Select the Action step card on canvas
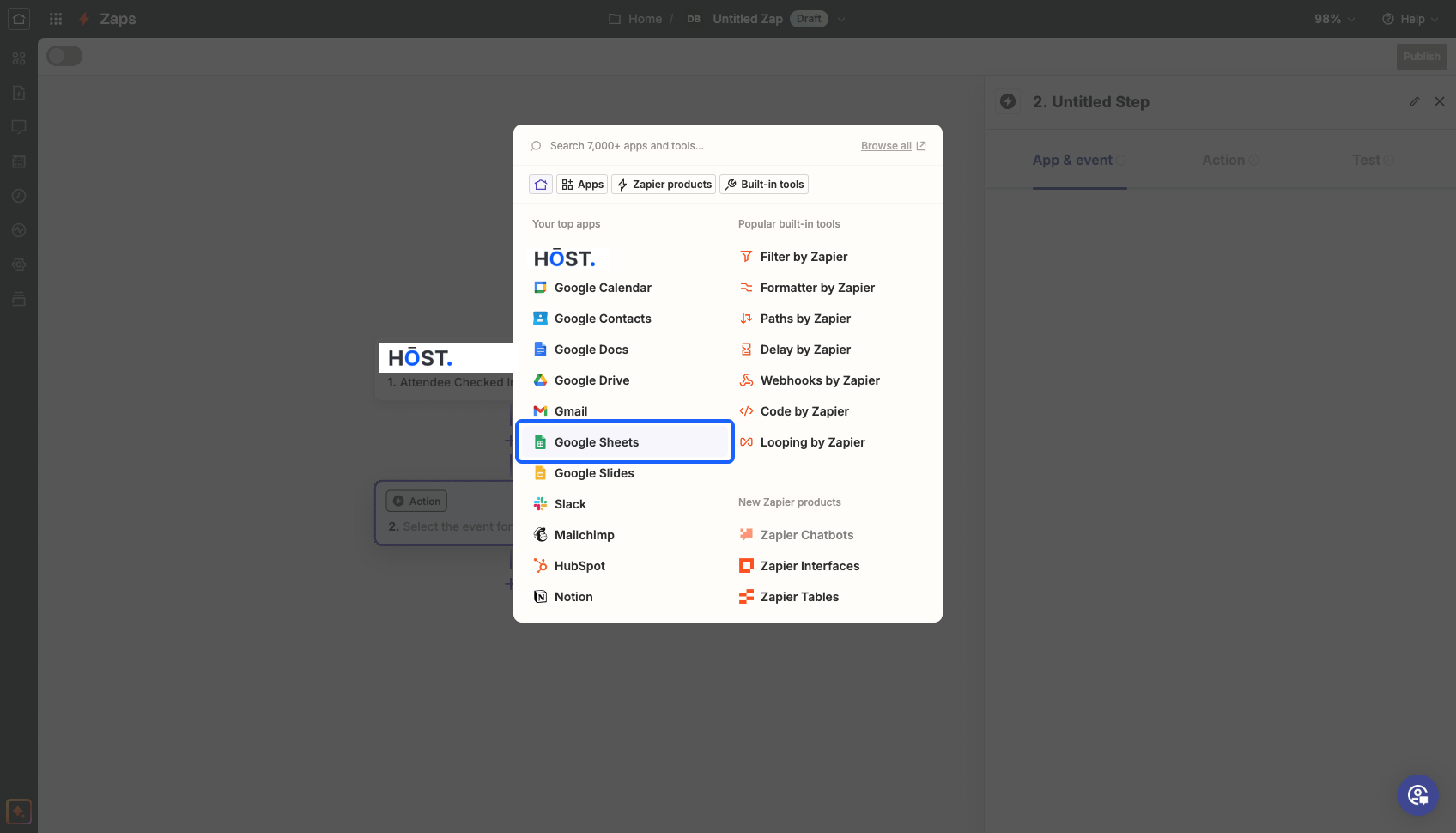The image size is (1456, 833). pos(446,514)
